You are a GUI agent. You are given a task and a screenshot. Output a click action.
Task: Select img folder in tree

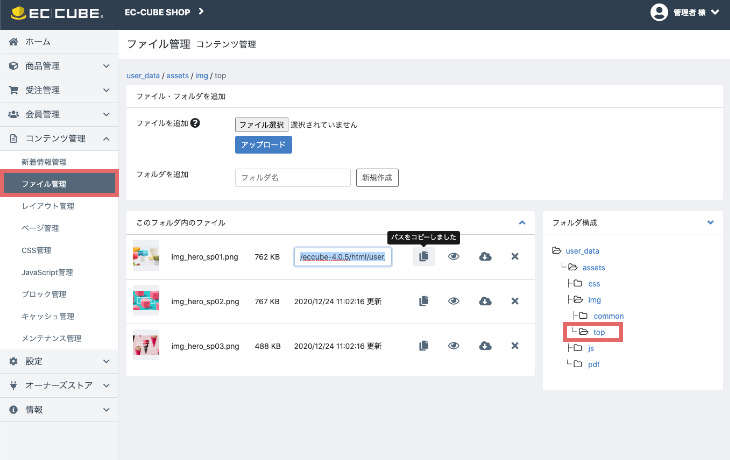pos(595,300)
